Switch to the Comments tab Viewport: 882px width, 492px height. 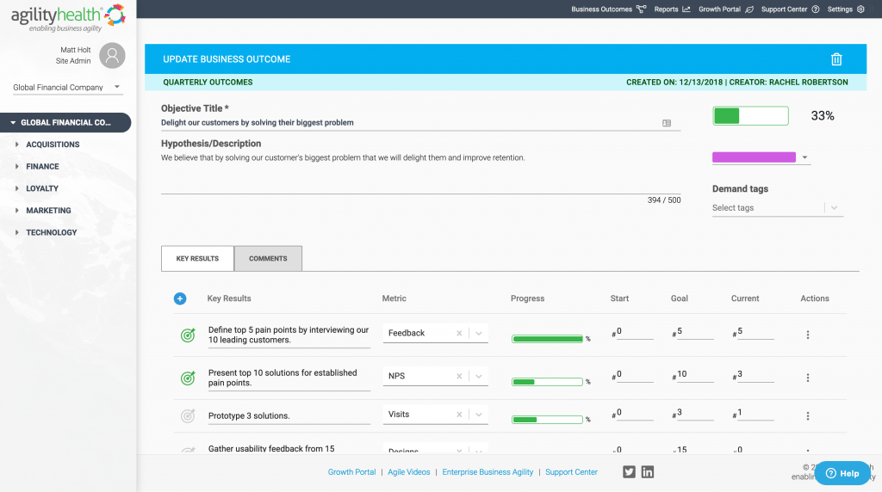point(268,259)
